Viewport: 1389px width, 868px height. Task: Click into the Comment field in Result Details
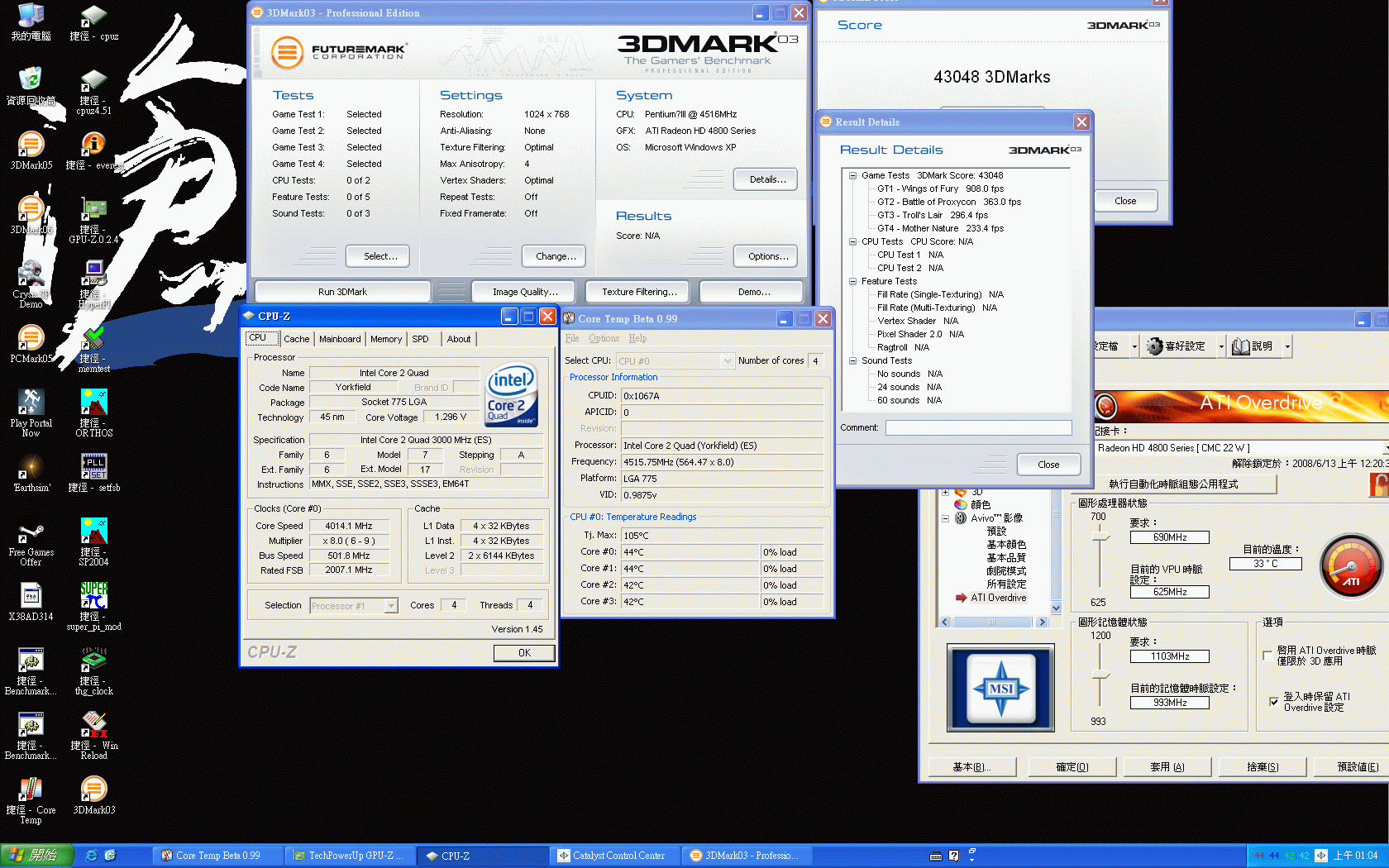[x=979, y=427]
